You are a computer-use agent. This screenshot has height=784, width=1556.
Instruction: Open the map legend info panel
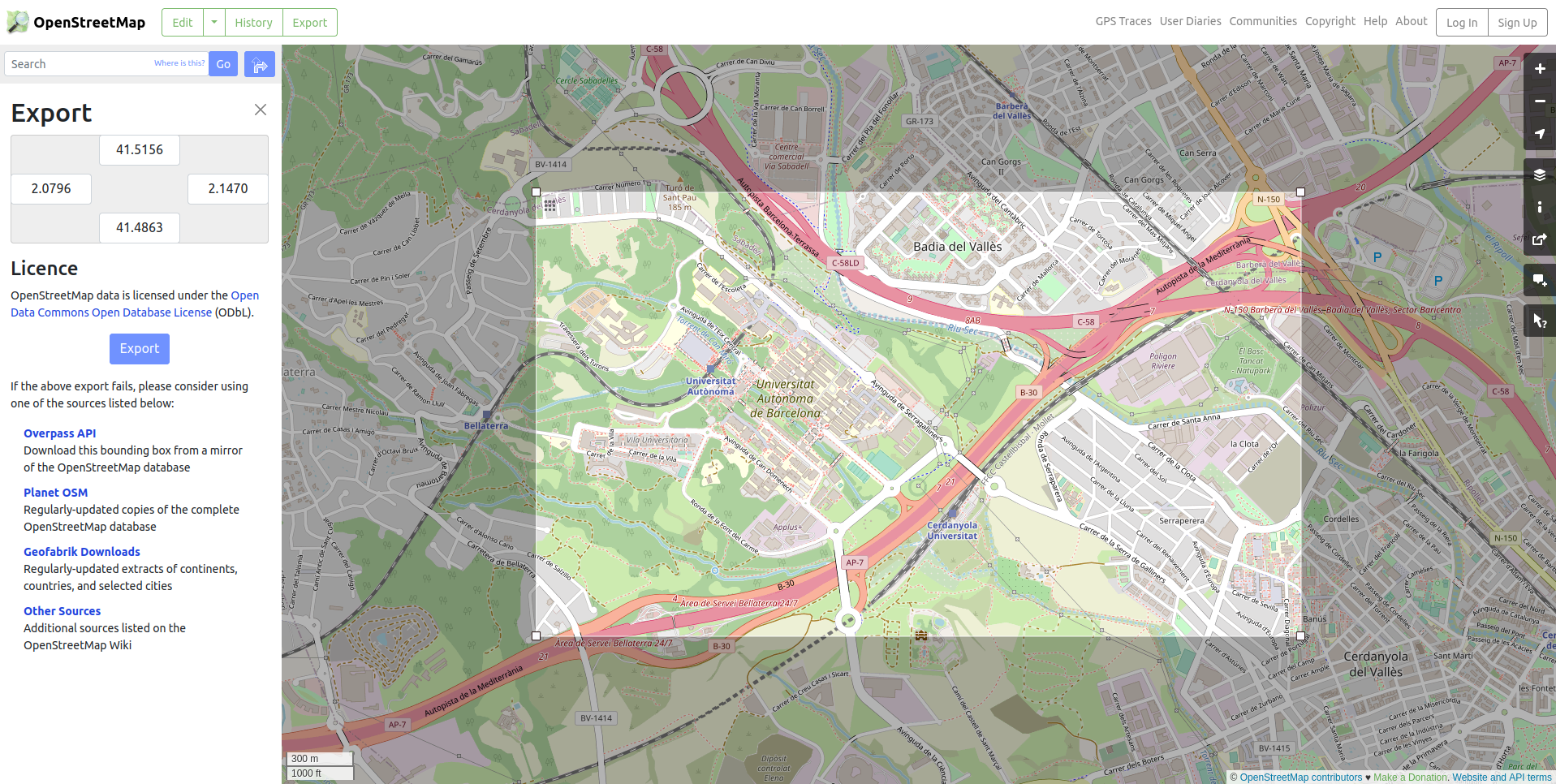pos(1538,208)
